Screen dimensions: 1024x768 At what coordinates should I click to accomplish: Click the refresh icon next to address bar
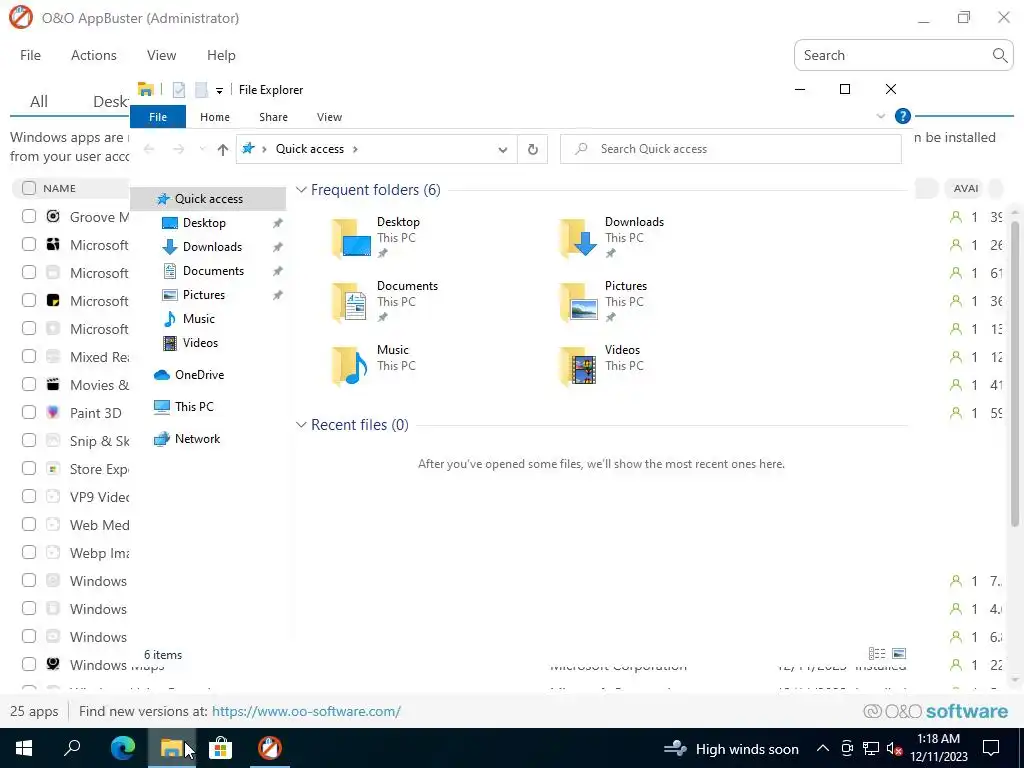tap(533, 150)
